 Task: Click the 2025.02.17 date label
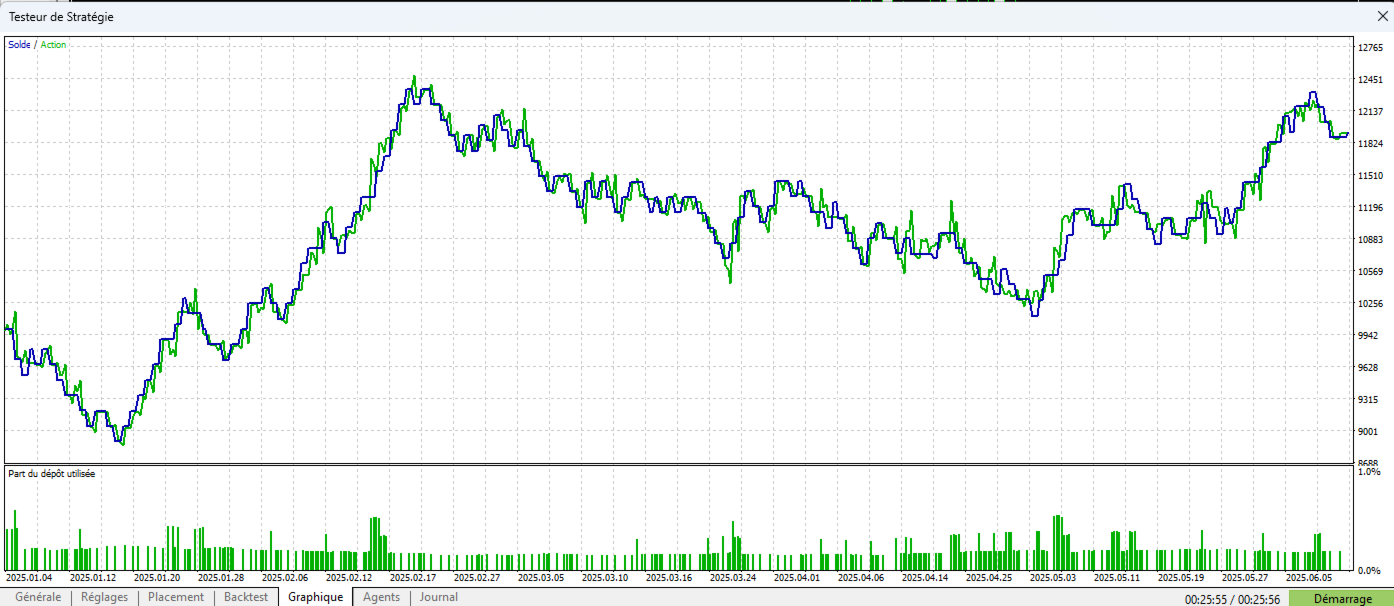click(x=413, y=577)
